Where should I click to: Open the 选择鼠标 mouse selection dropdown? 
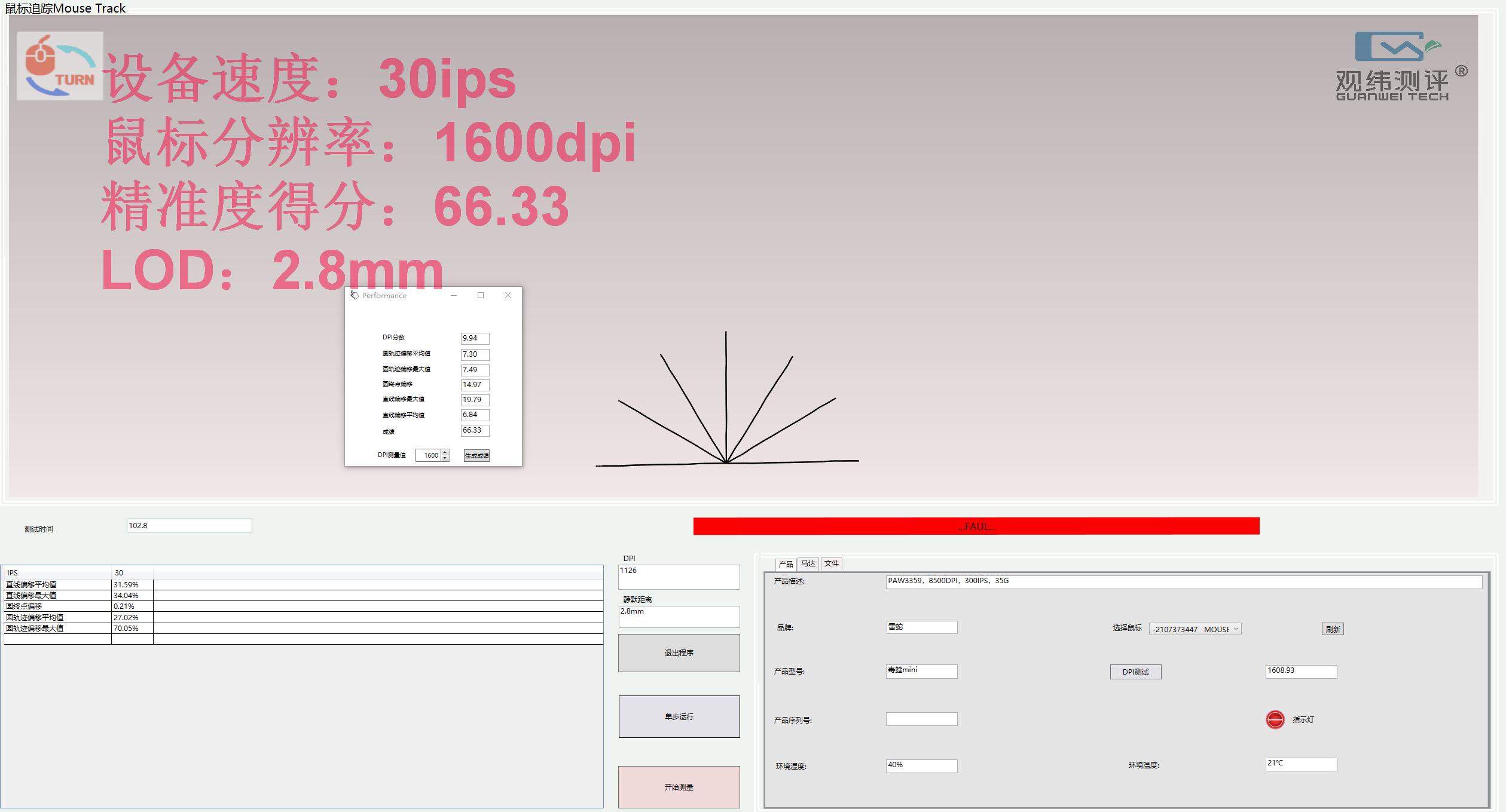1236,629
